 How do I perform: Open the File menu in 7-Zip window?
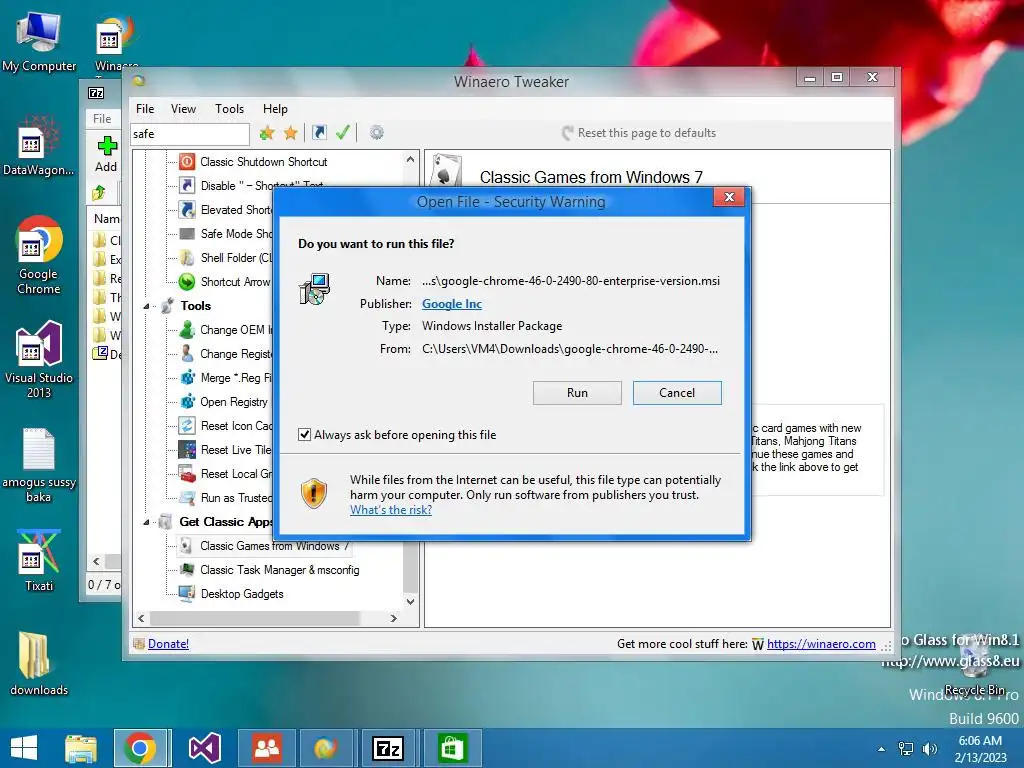pyautogui.click(x=102, y=119)
